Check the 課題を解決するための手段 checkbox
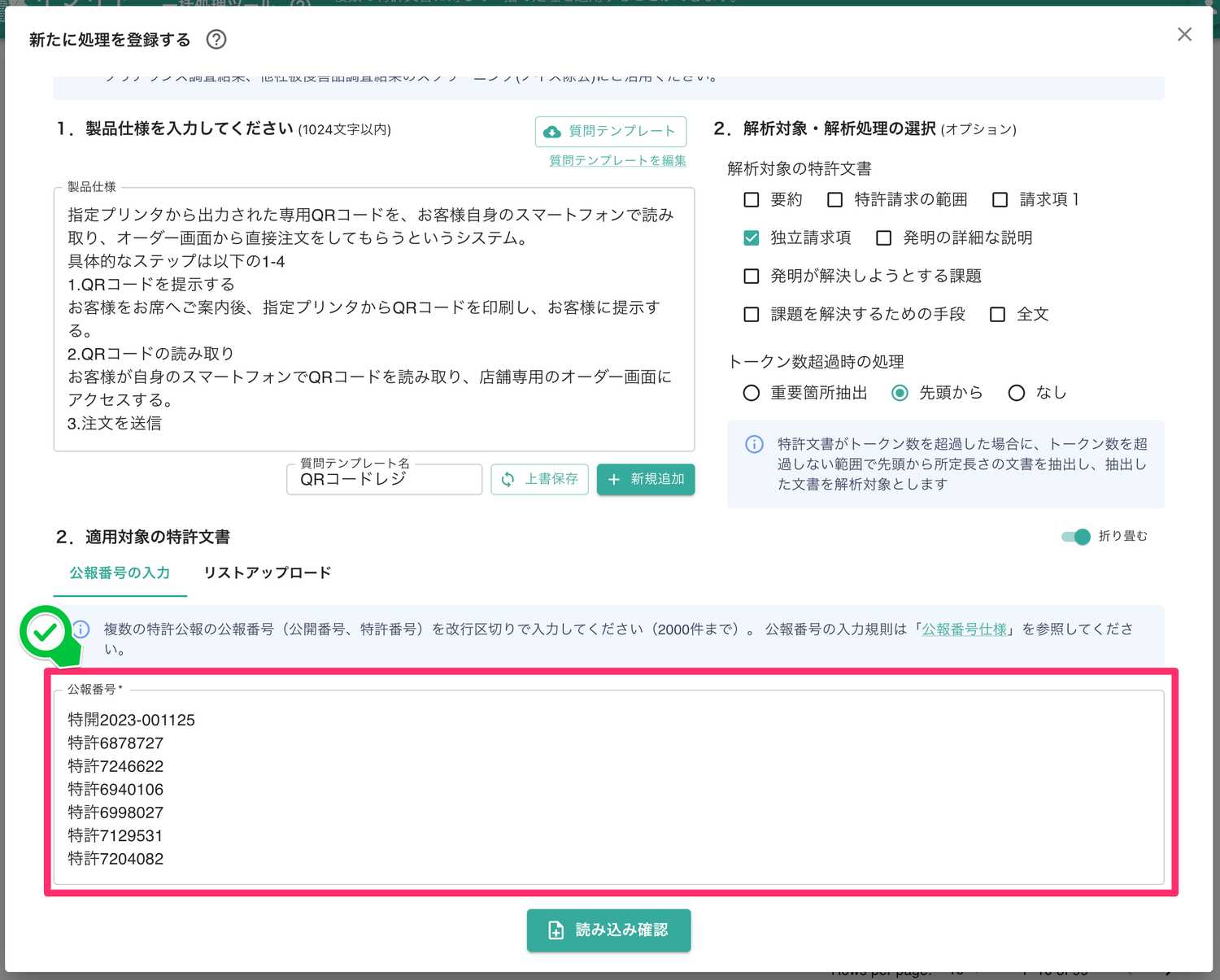The height and width of the screenshot is (980, 1220). (x=752, y=314)
